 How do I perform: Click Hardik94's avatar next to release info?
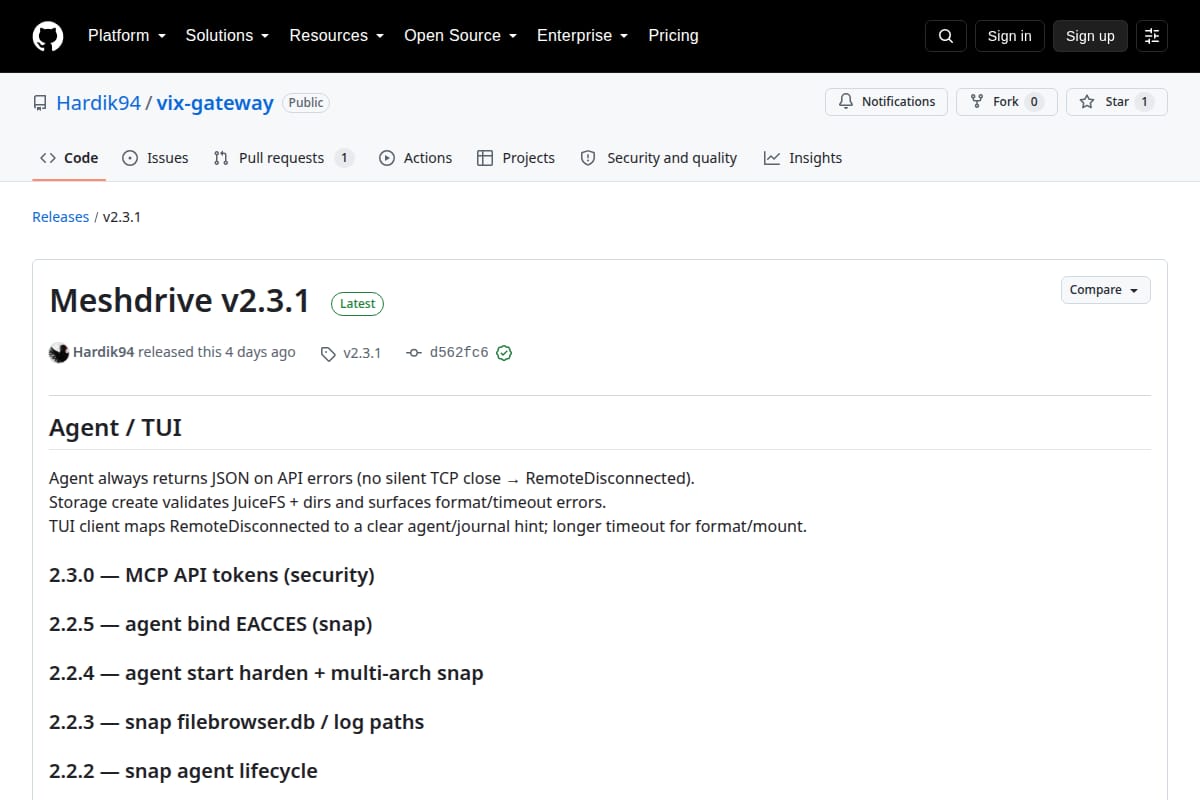tap(59, 352)
